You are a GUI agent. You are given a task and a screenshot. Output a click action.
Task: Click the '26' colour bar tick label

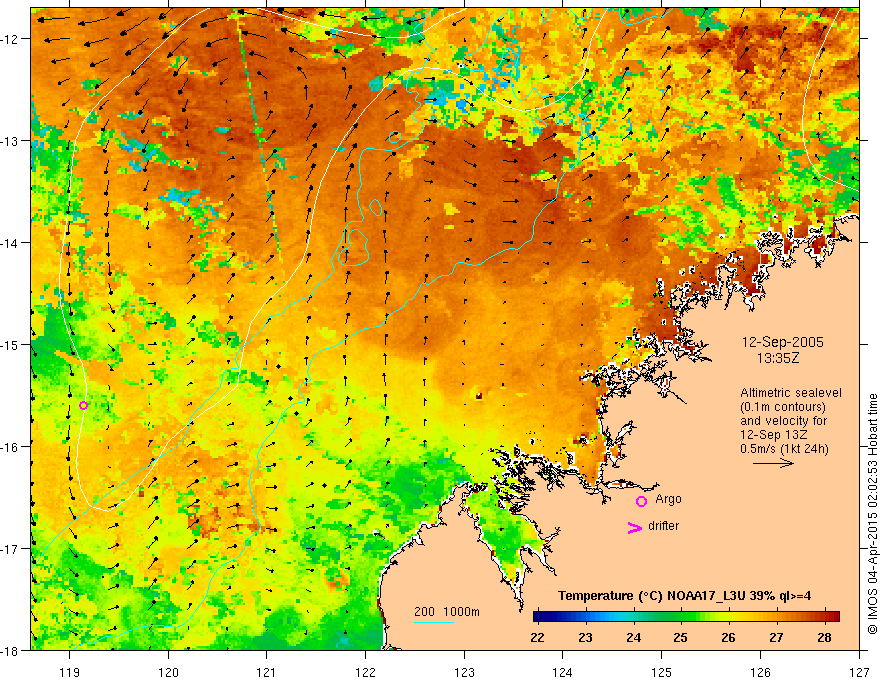click(728, 637)
